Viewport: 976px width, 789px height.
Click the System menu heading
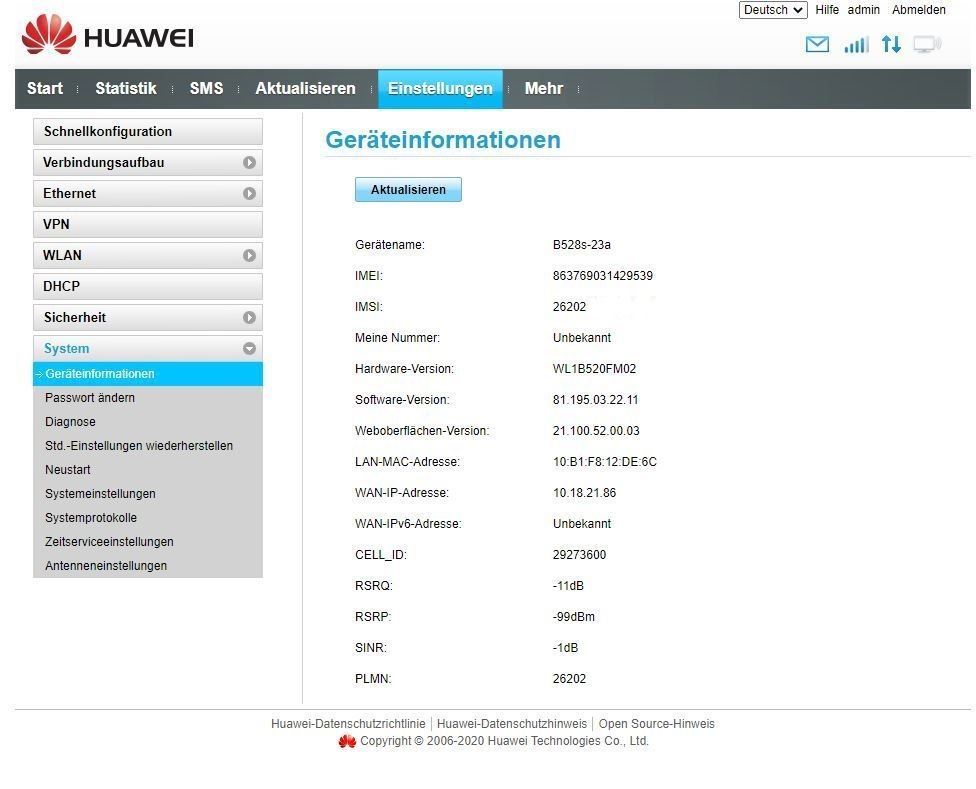pos(148,348)
